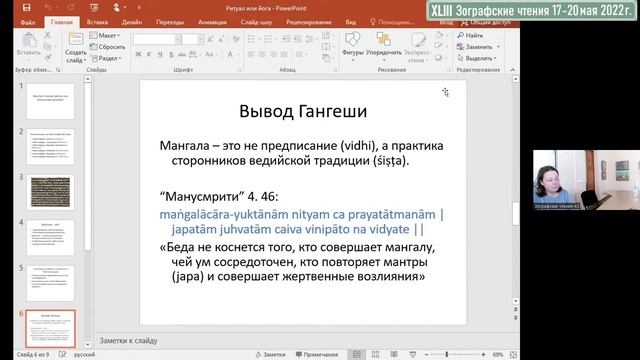This screenshot has height=360, width=640.
Task: Open font color (A) dropdown
Action: pyautogui.click(x=232, y=54)
